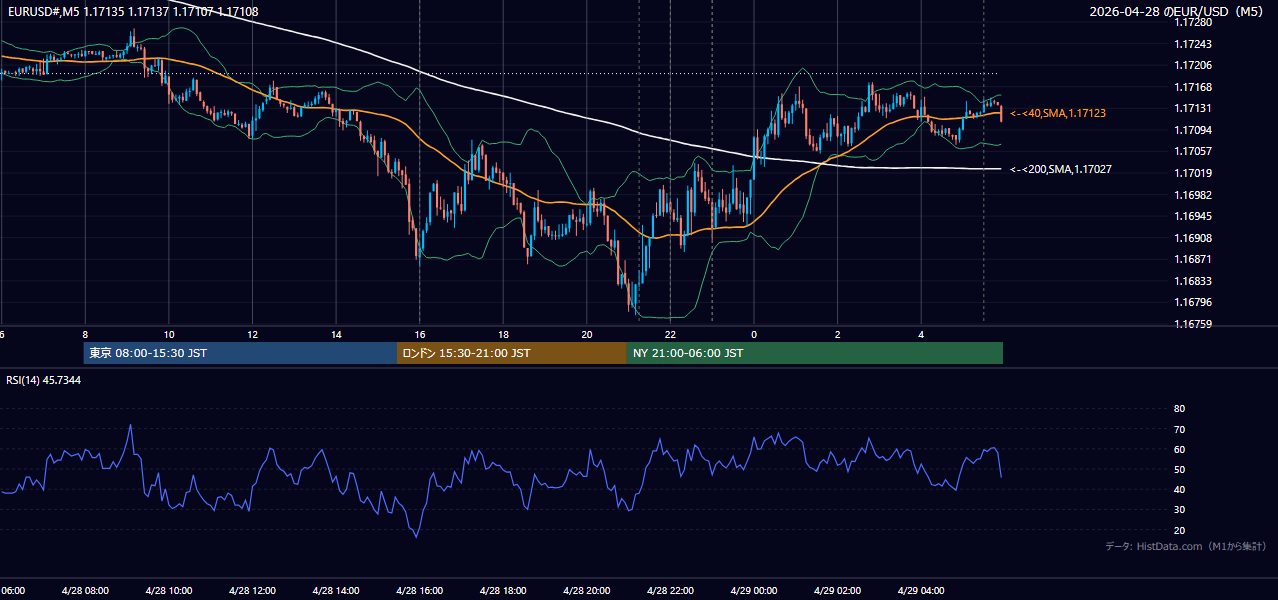Image resolution: width=1278 pixels, height=600 pixels.
Task: Click RSI scale value 70
Action: coord(1179,429)
